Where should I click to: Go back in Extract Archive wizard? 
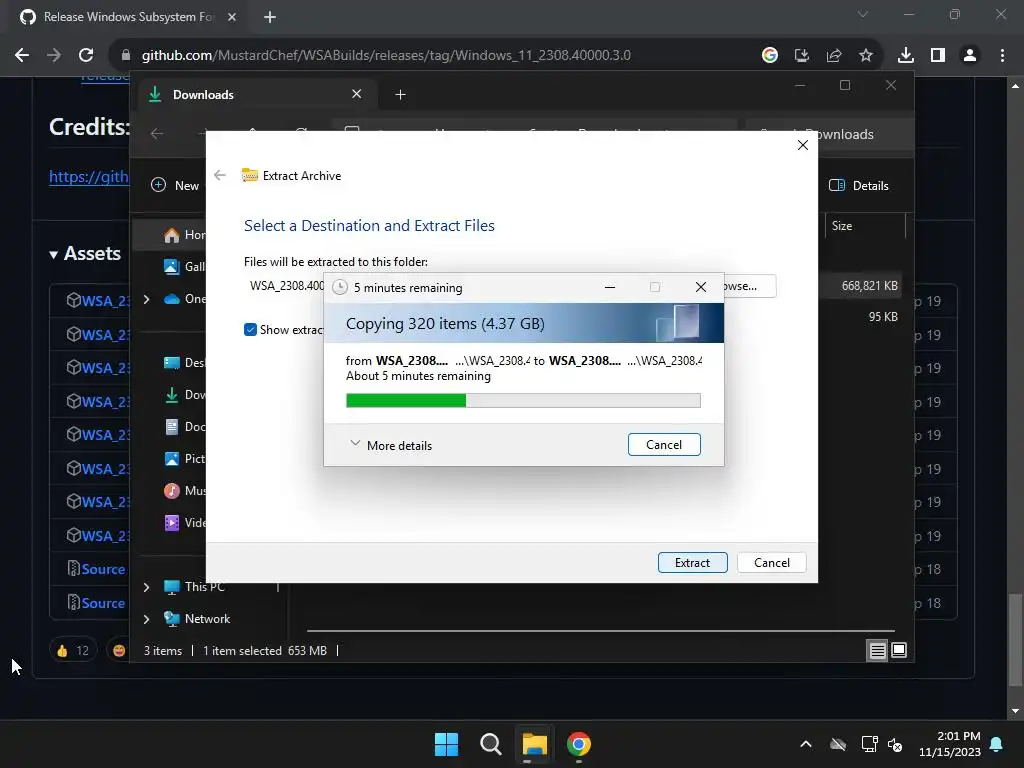pos(220,175)
